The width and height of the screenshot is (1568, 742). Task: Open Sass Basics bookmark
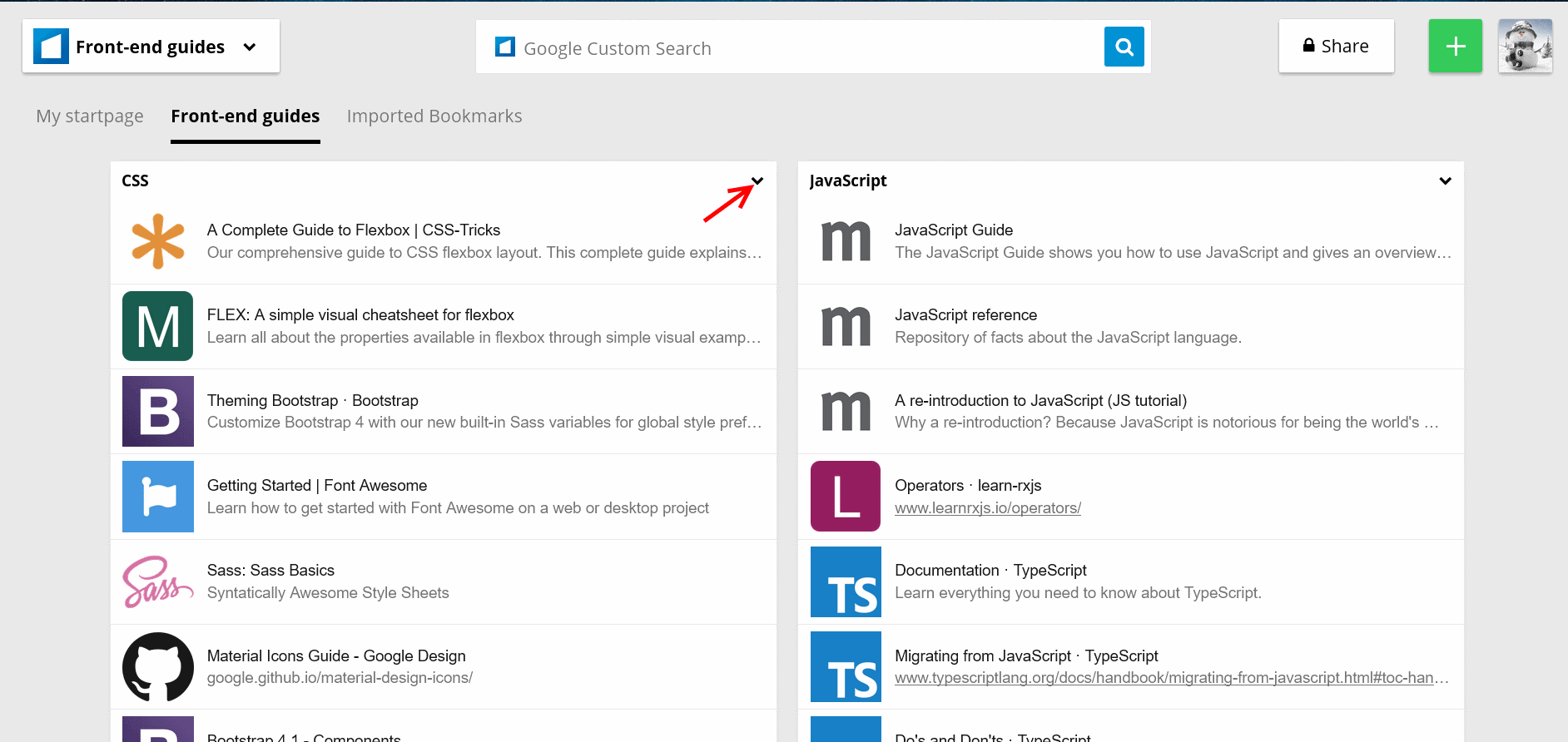[x=270, y=571]
